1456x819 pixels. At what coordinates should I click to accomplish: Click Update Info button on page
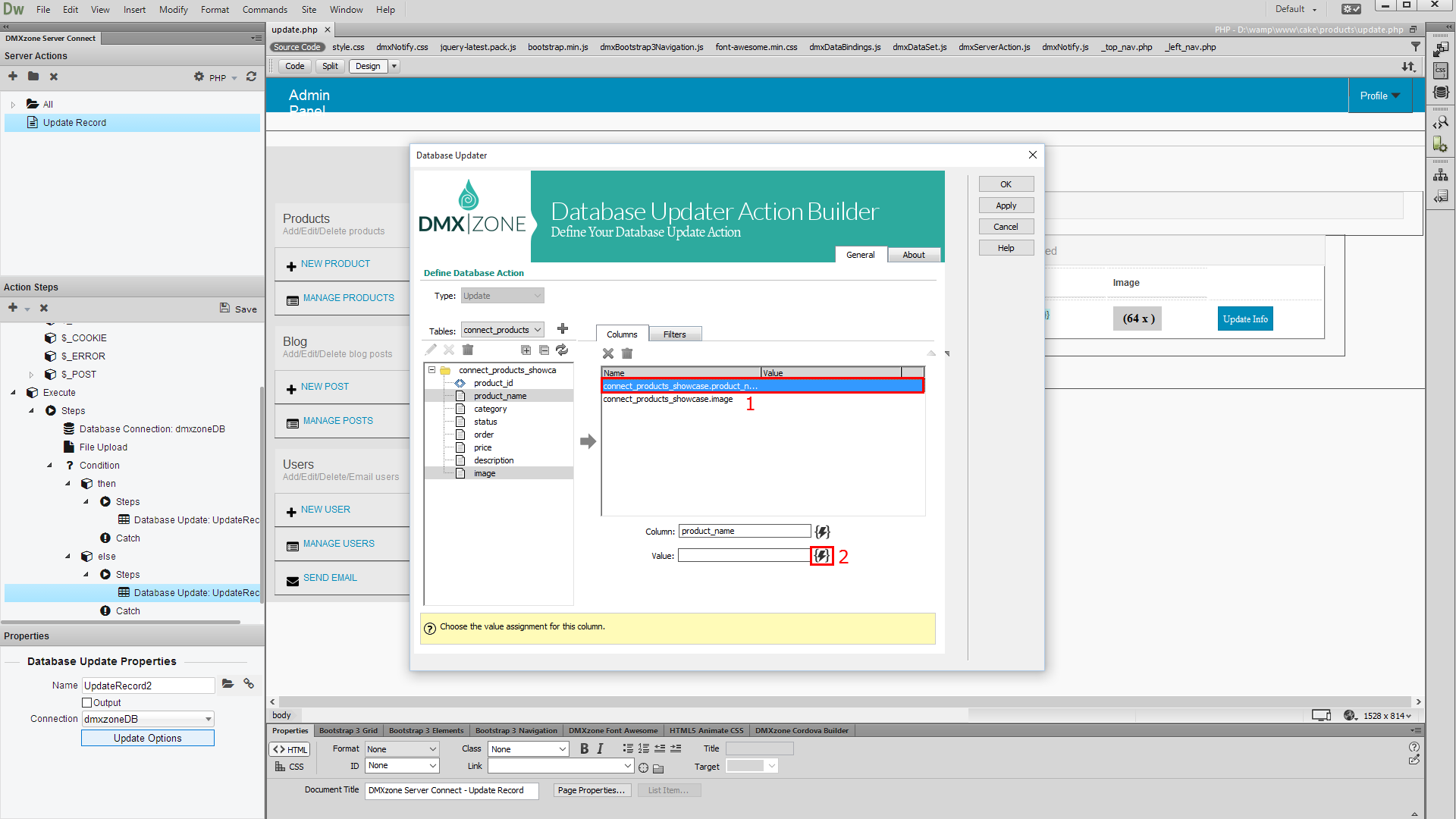1245,319
